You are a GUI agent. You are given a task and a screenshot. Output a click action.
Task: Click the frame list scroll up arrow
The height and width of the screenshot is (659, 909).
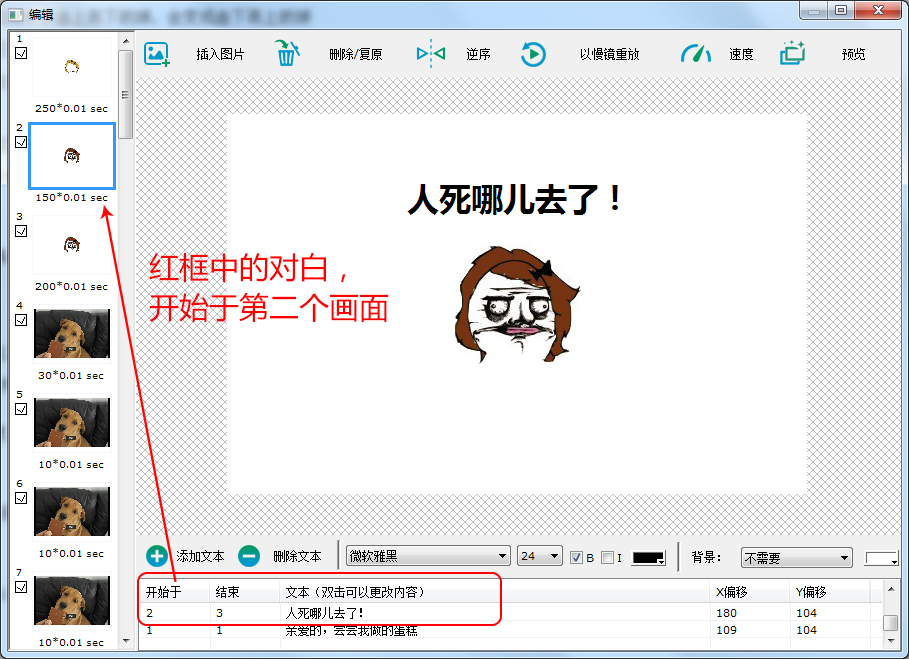tap(126, 41)
